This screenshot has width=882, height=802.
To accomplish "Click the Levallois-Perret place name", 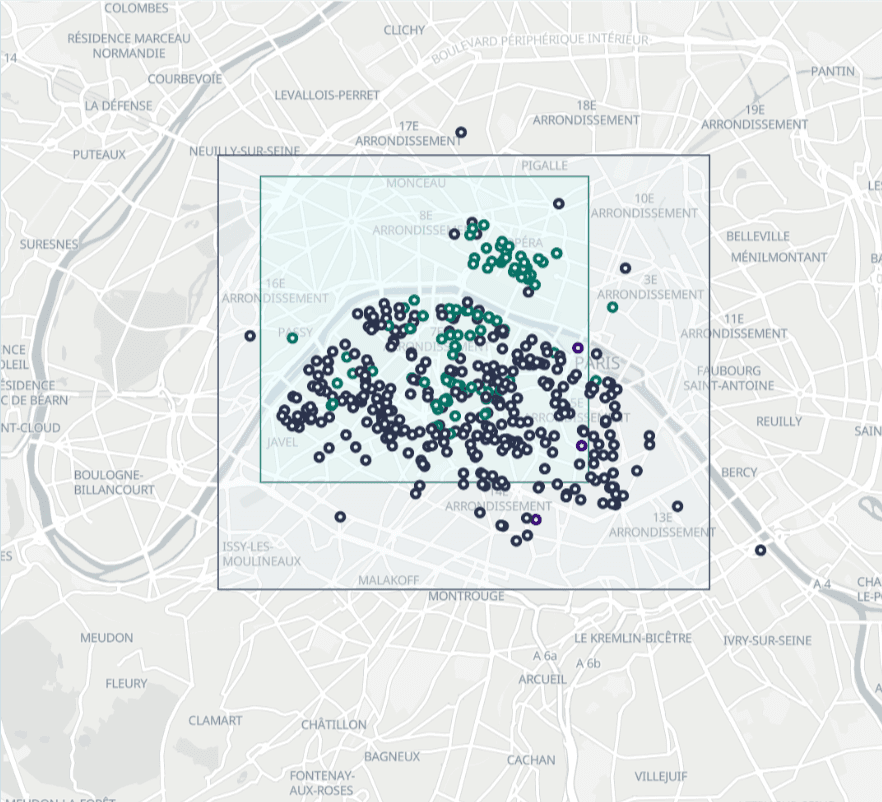I will point(327,95).
